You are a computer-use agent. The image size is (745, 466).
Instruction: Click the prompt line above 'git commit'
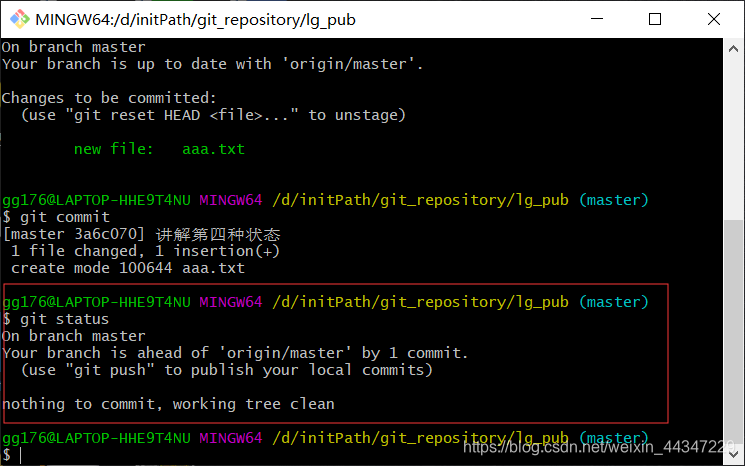click(325, 200)
